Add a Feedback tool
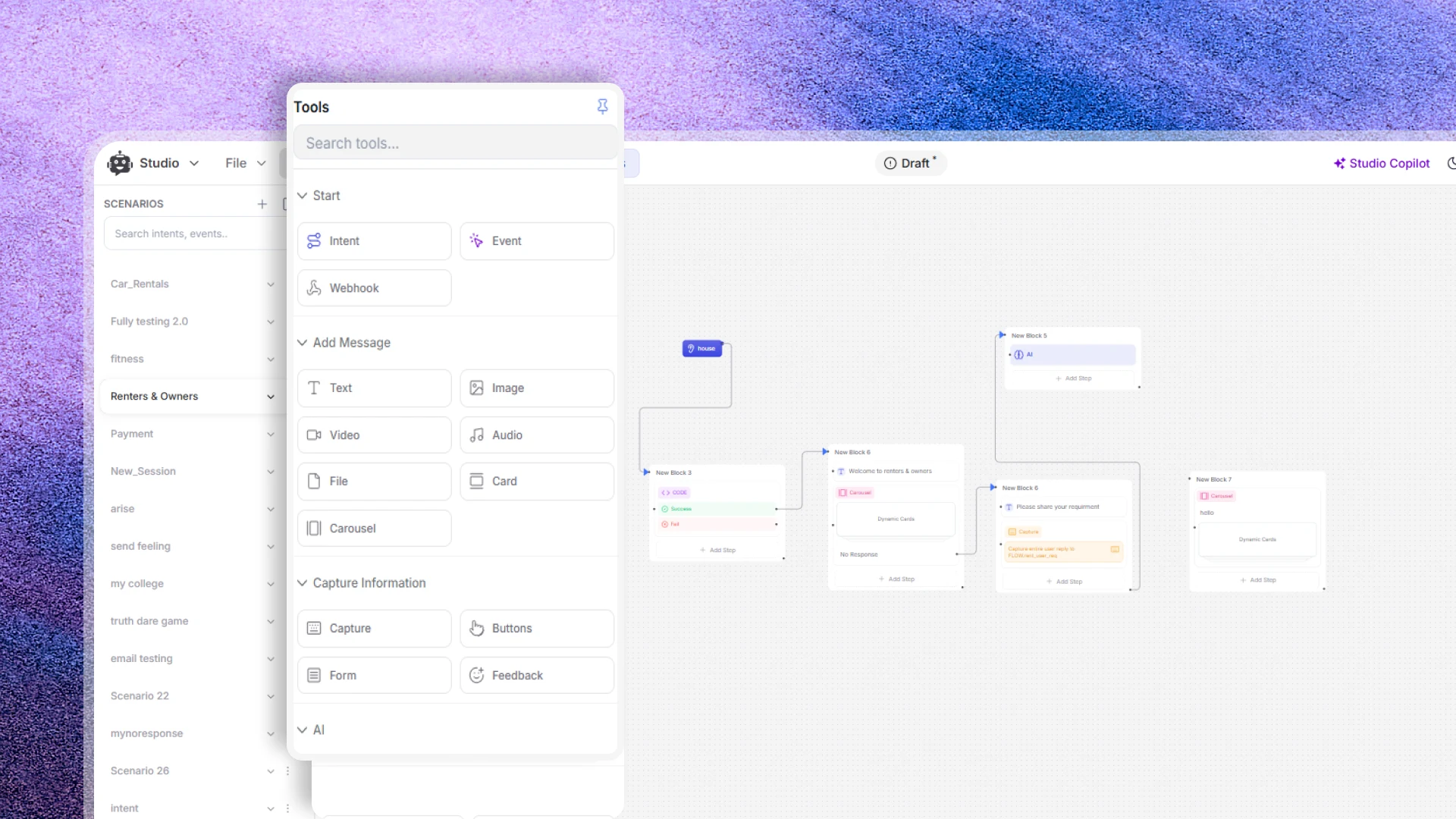 coord(536,676)
